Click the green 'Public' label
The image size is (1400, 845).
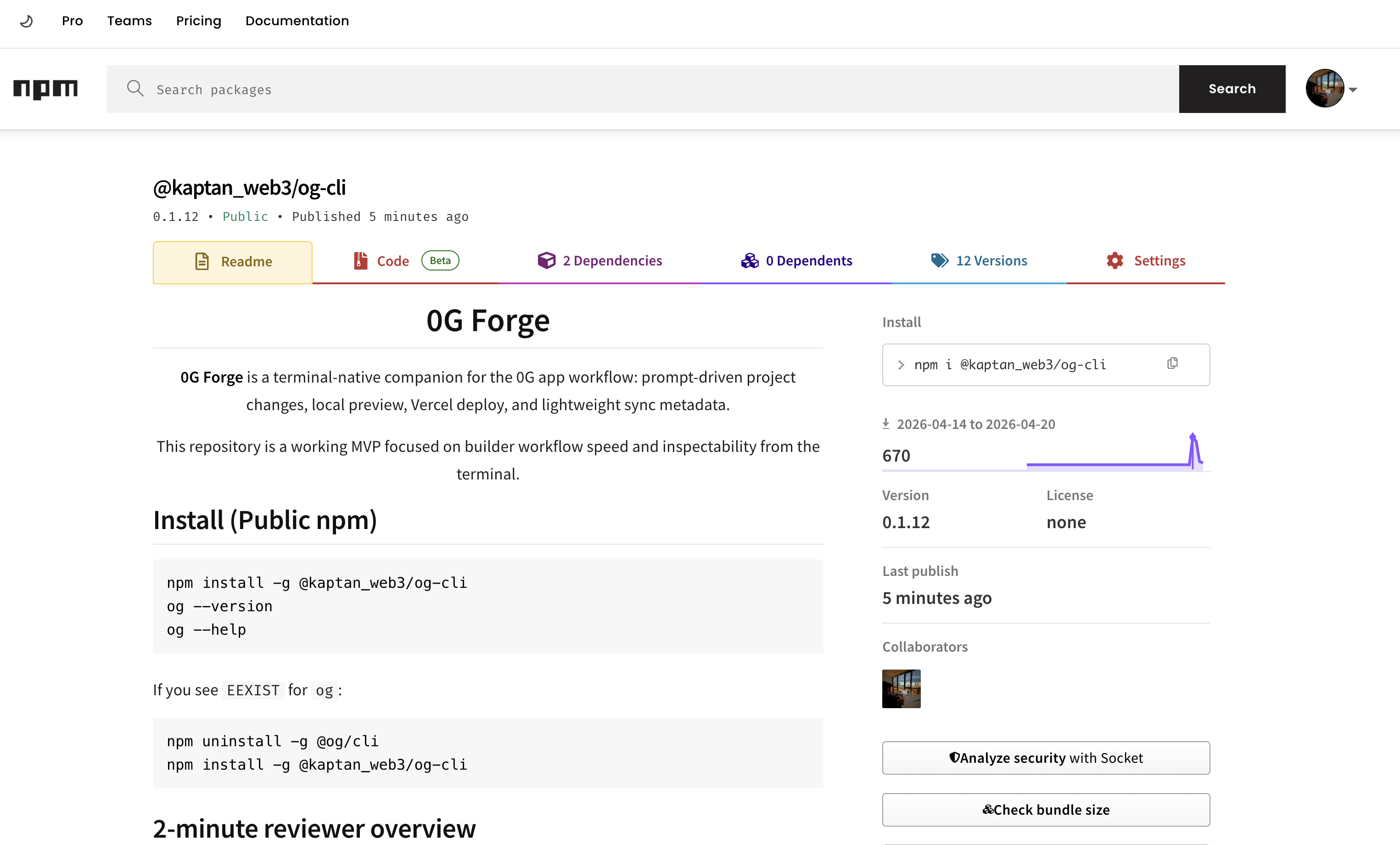[x=245, y=217]
